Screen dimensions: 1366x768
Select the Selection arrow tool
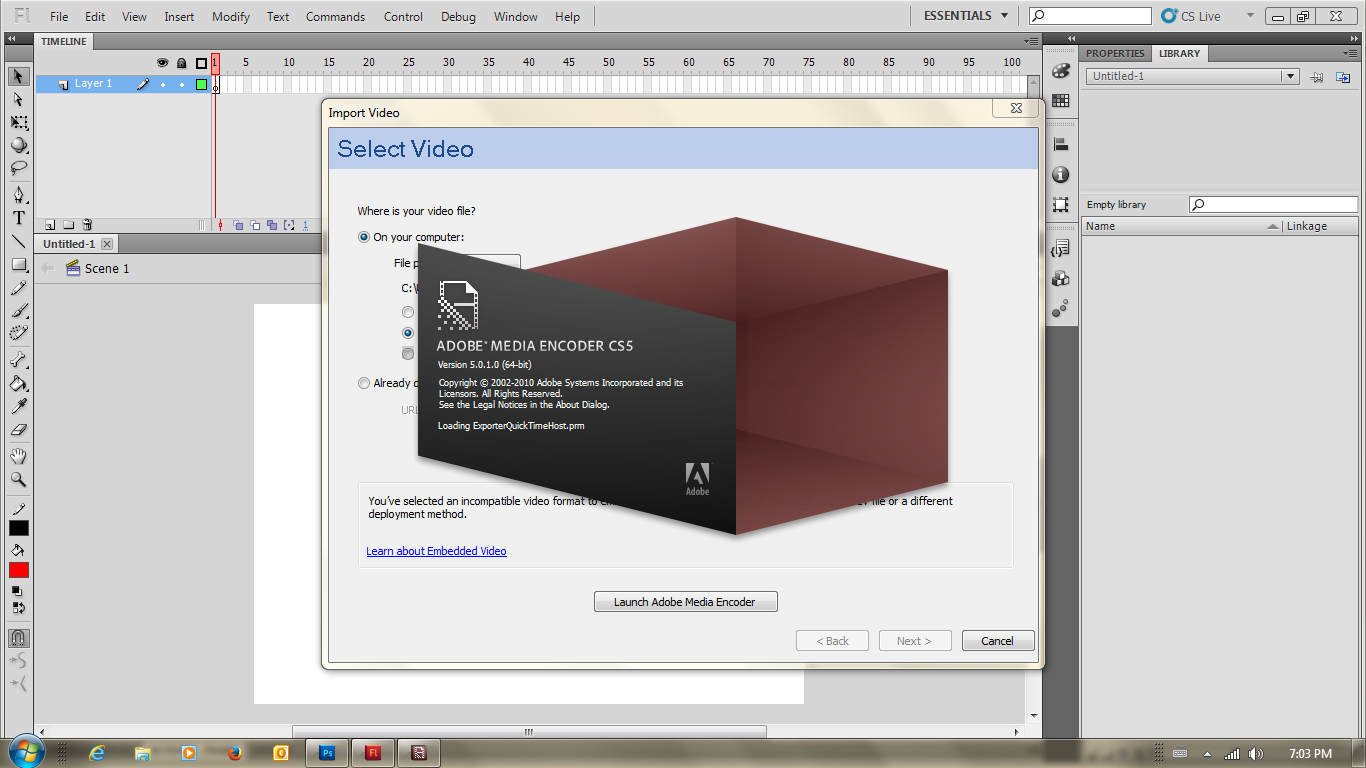(19, 77)
